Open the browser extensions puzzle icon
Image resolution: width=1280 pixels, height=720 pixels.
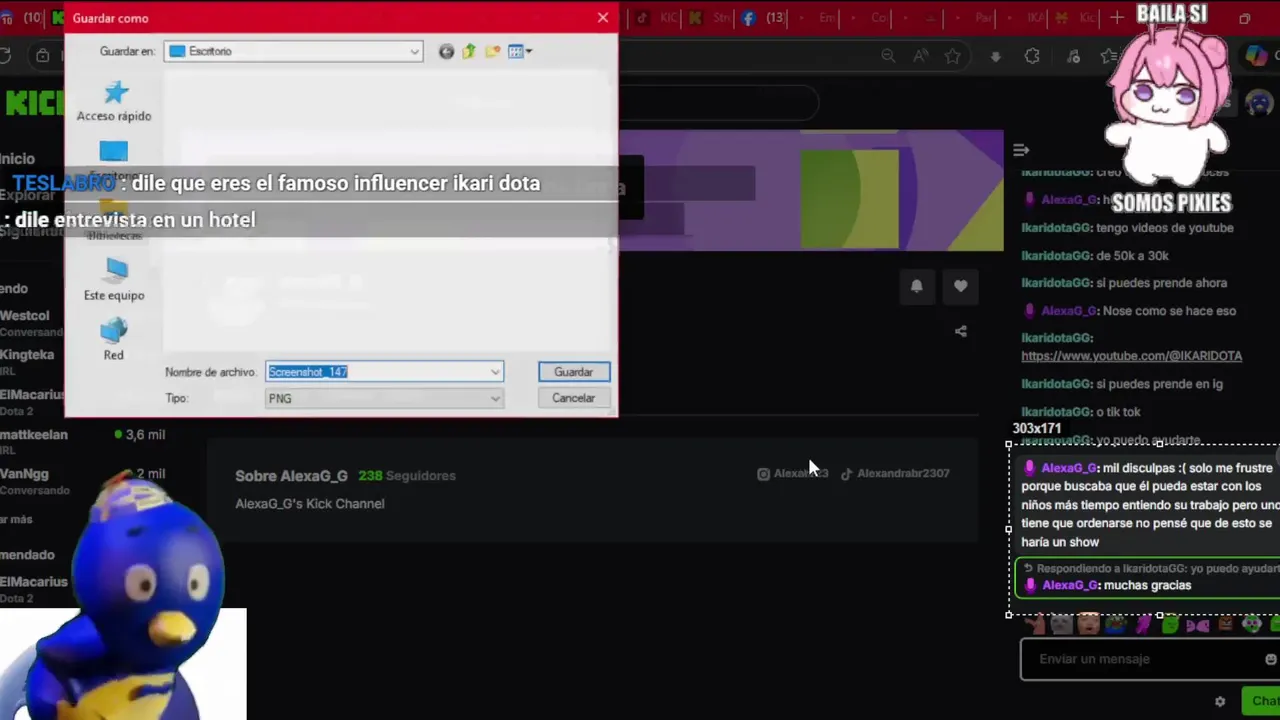tap(1032, 56)
